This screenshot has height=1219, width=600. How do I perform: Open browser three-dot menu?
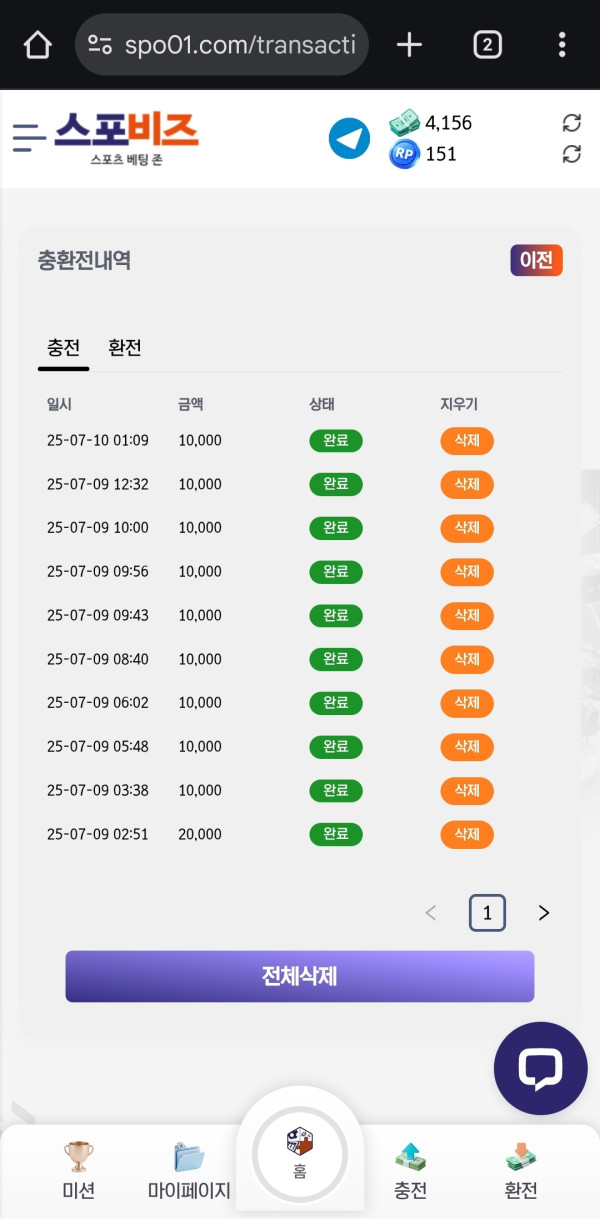click(x=562, y=45)
